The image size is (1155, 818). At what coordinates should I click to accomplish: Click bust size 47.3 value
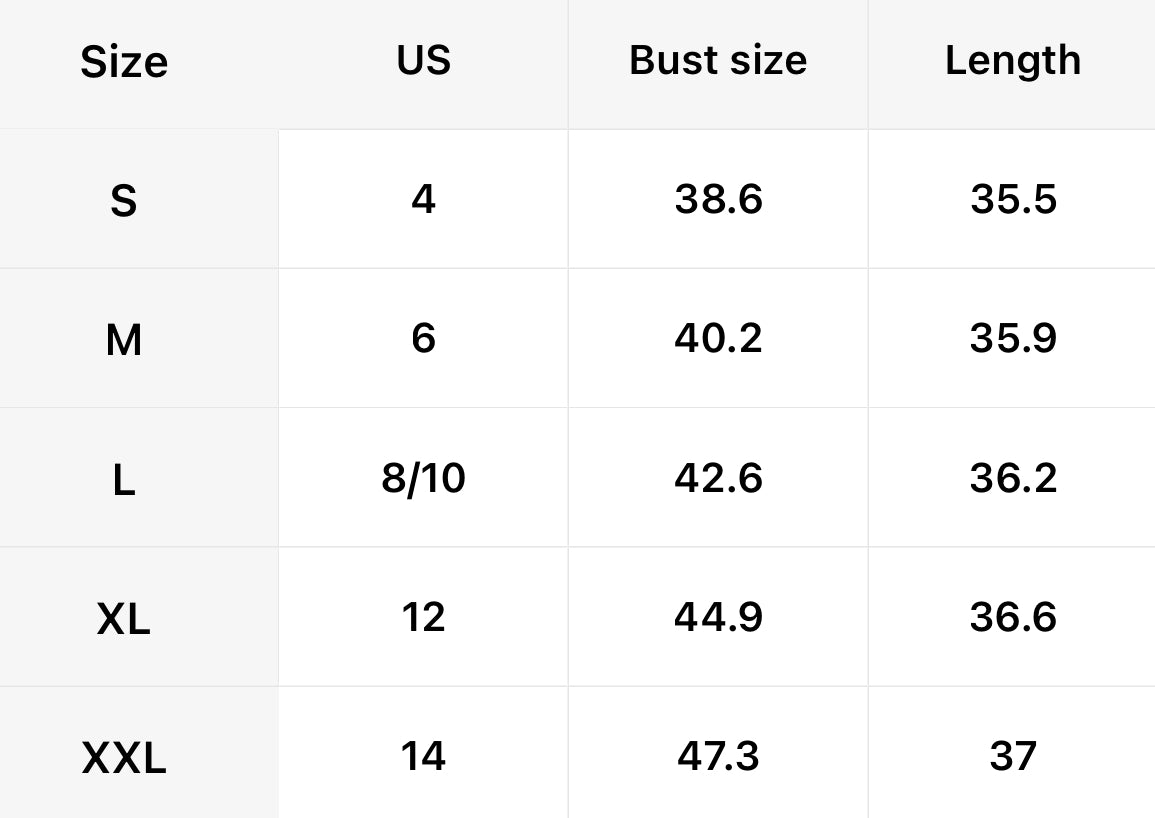click(x=718, y=756)
